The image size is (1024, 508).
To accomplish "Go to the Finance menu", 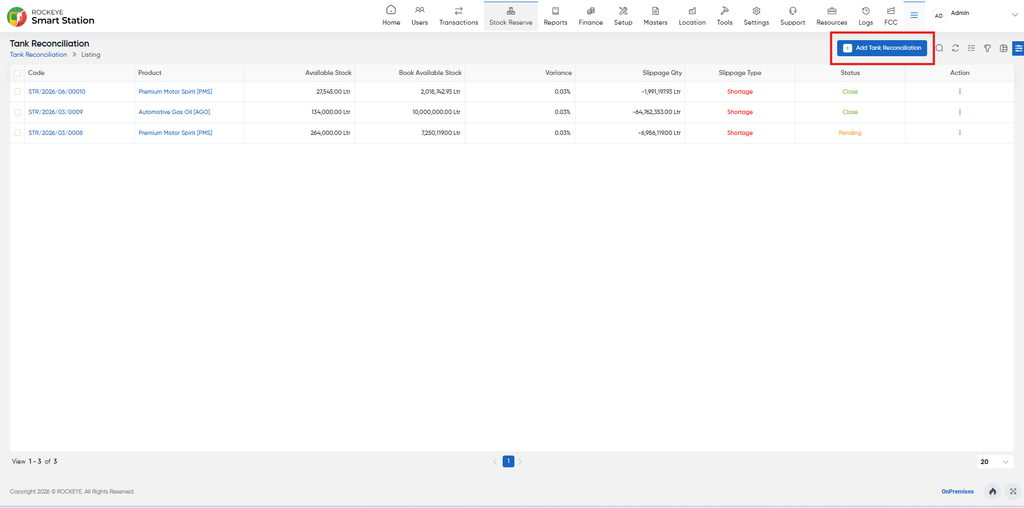I will [x=590, y=16].
